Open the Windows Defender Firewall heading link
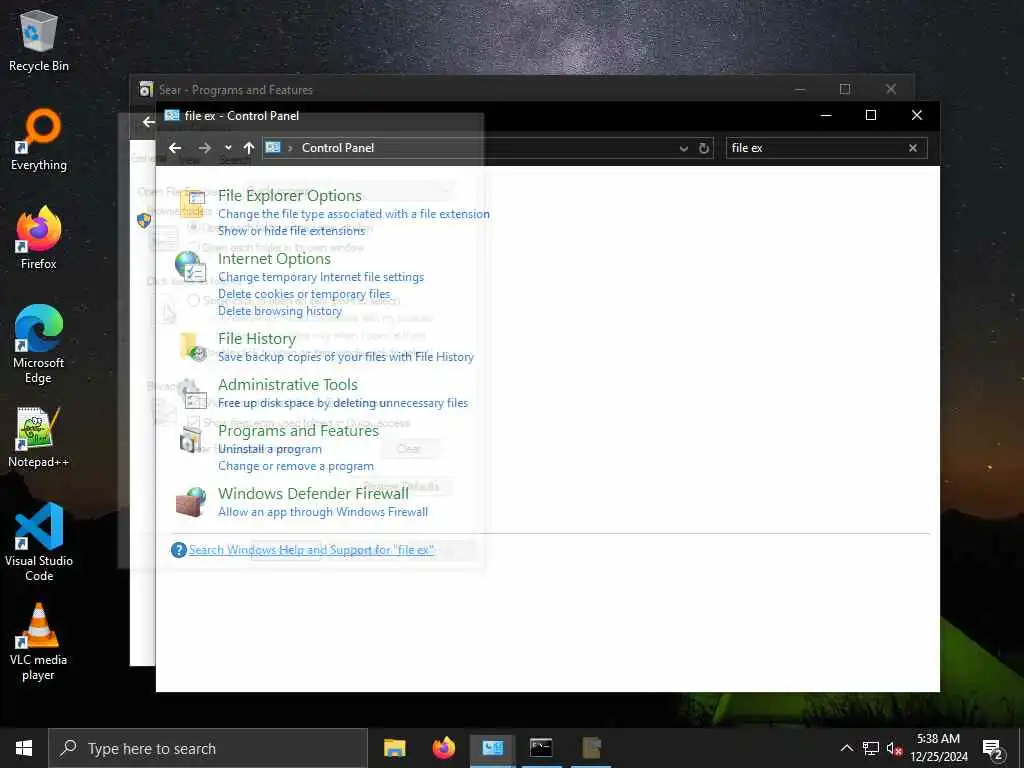This screenshot has height=768, width=1024. coord(313,493)
